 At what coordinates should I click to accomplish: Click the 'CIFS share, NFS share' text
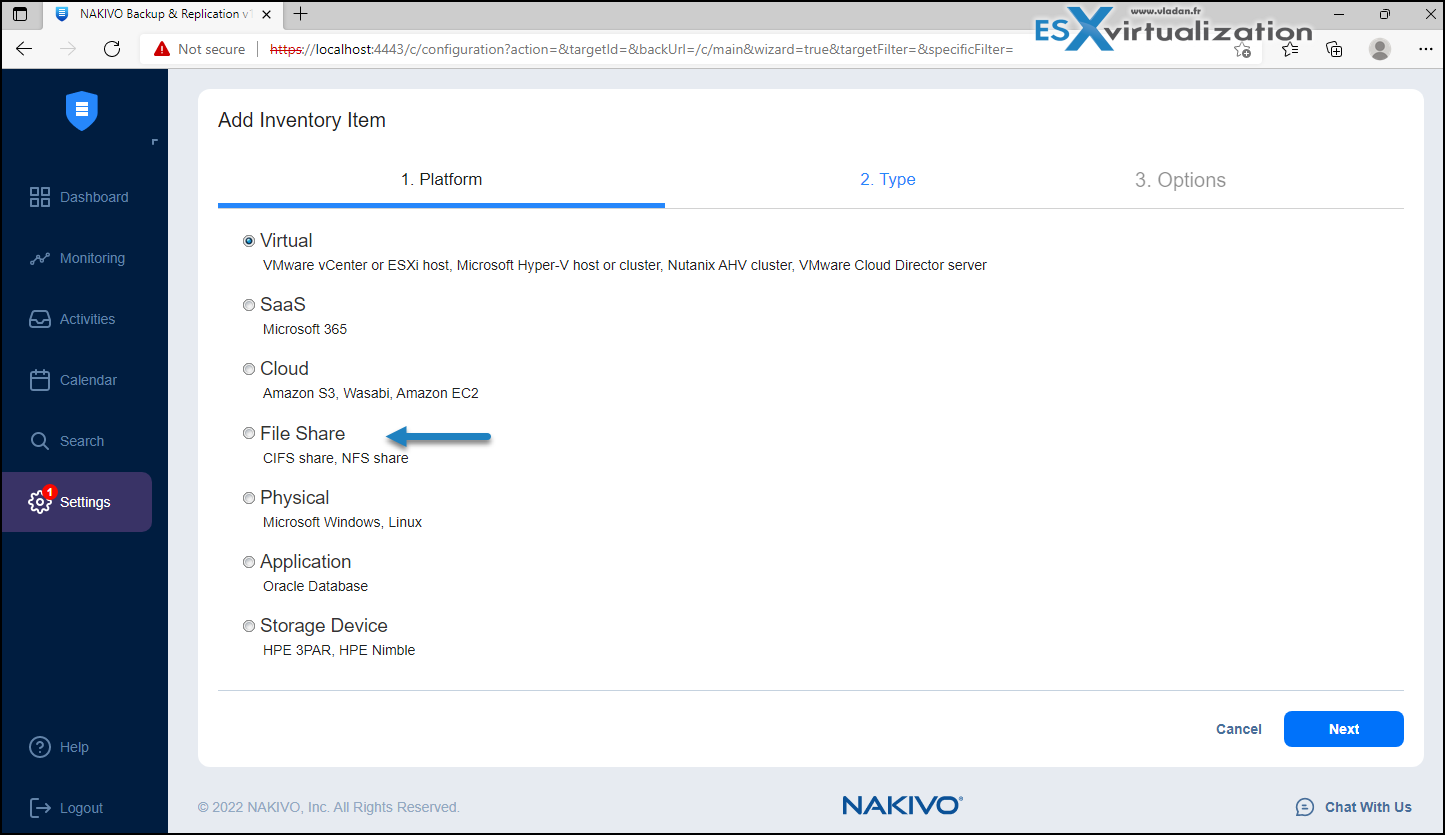click(x=336, y=458)
